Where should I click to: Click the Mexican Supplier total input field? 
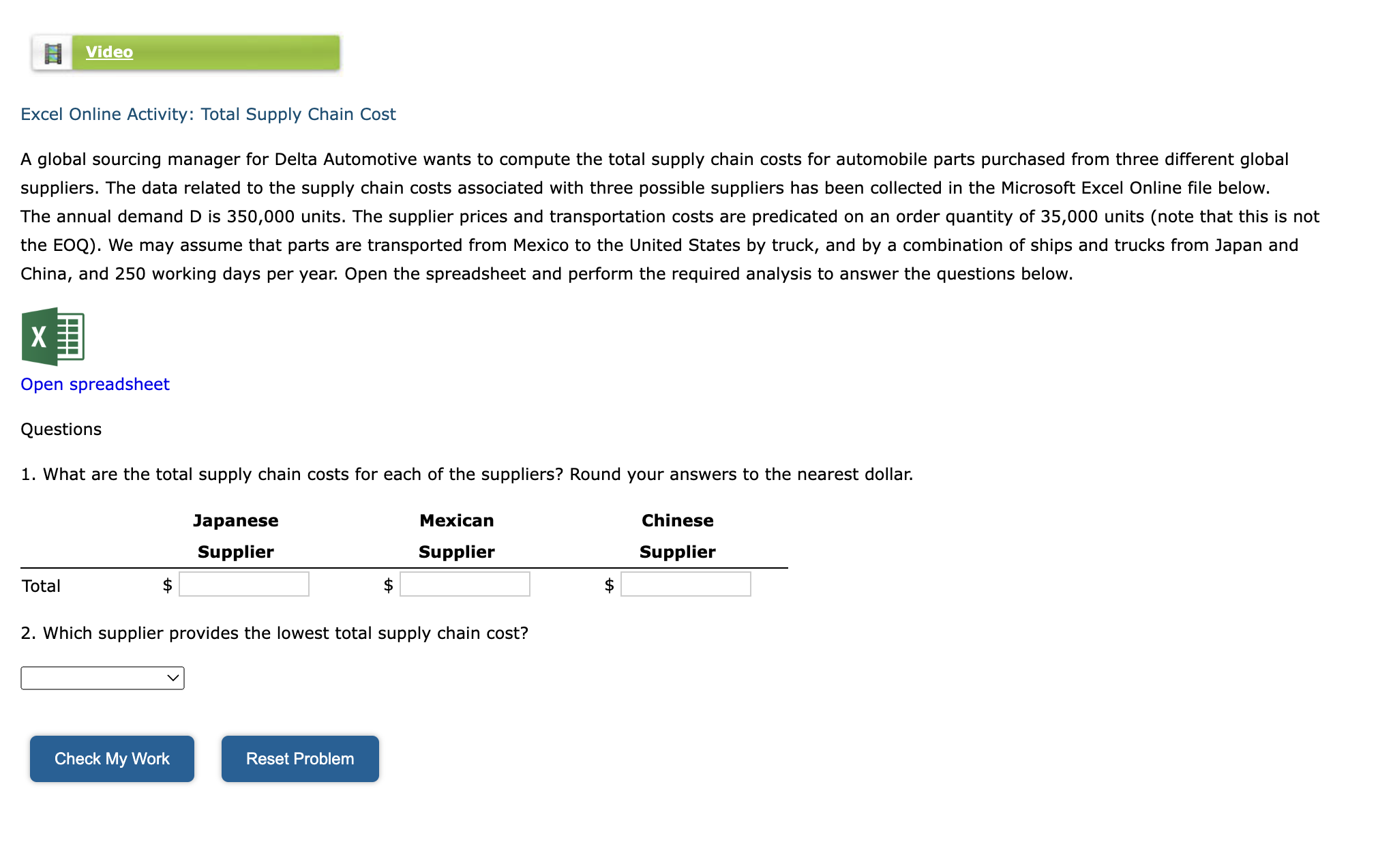click(x=464, y=584)
